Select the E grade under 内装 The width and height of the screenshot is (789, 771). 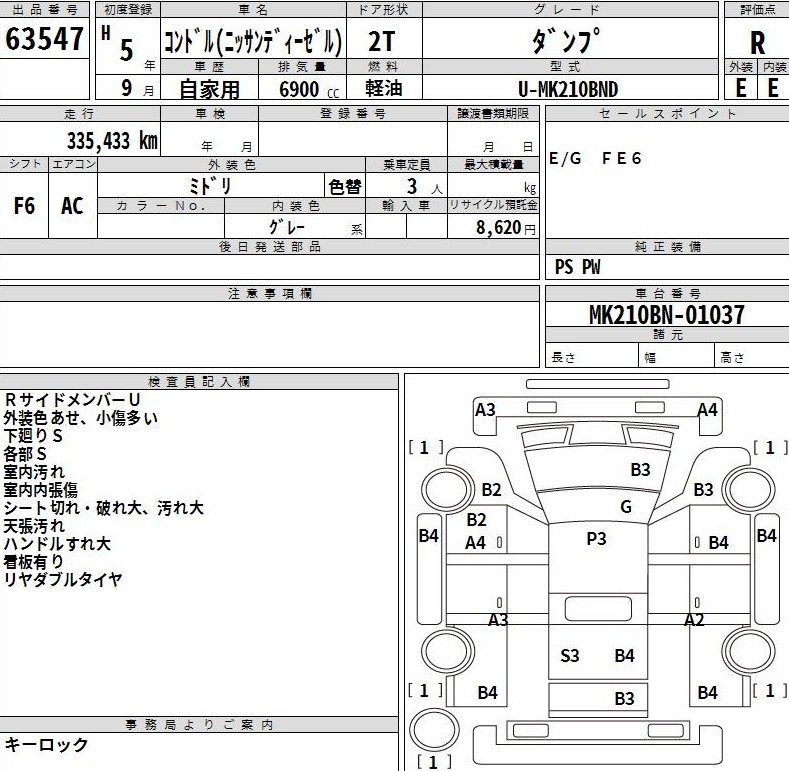coord(773,88)
